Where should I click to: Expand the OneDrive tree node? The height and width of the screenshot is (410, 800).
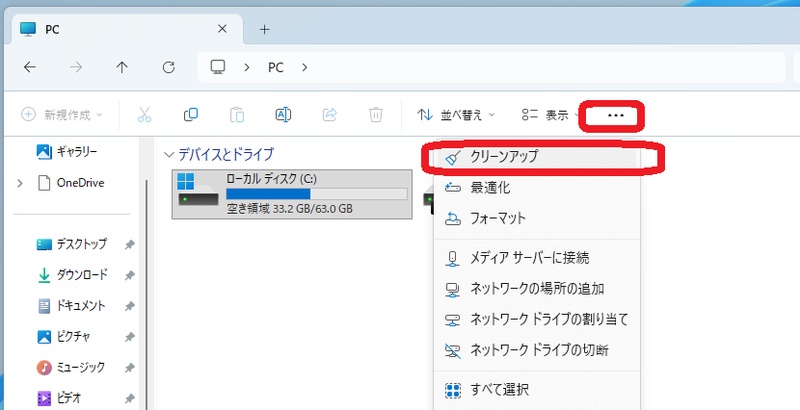(20, 183)
